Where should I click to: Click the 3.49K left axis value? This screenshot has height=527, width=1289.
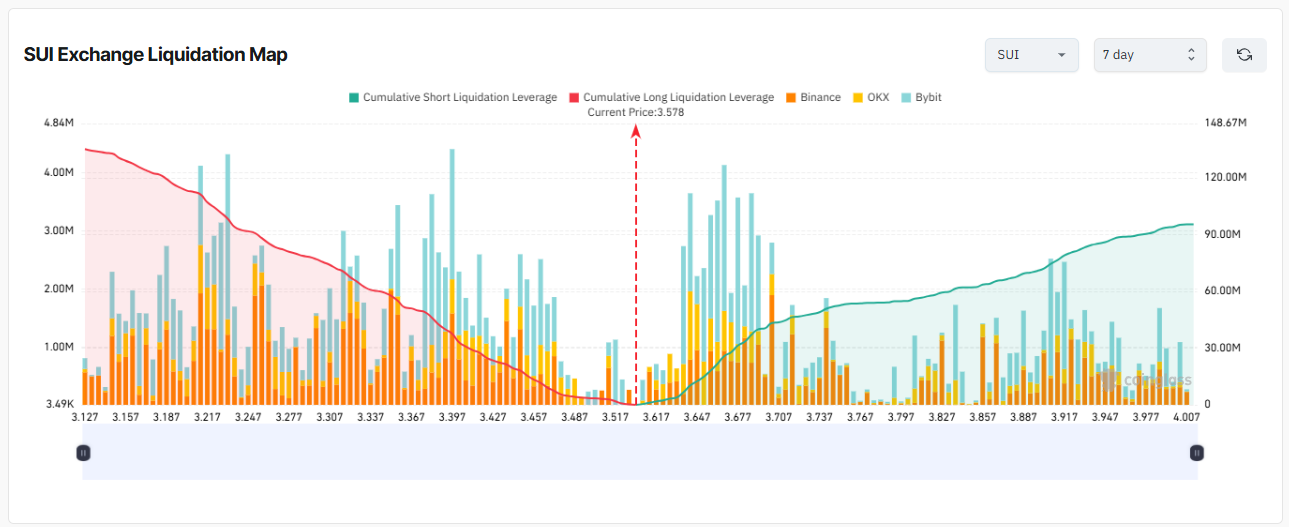tap(59, 404)
